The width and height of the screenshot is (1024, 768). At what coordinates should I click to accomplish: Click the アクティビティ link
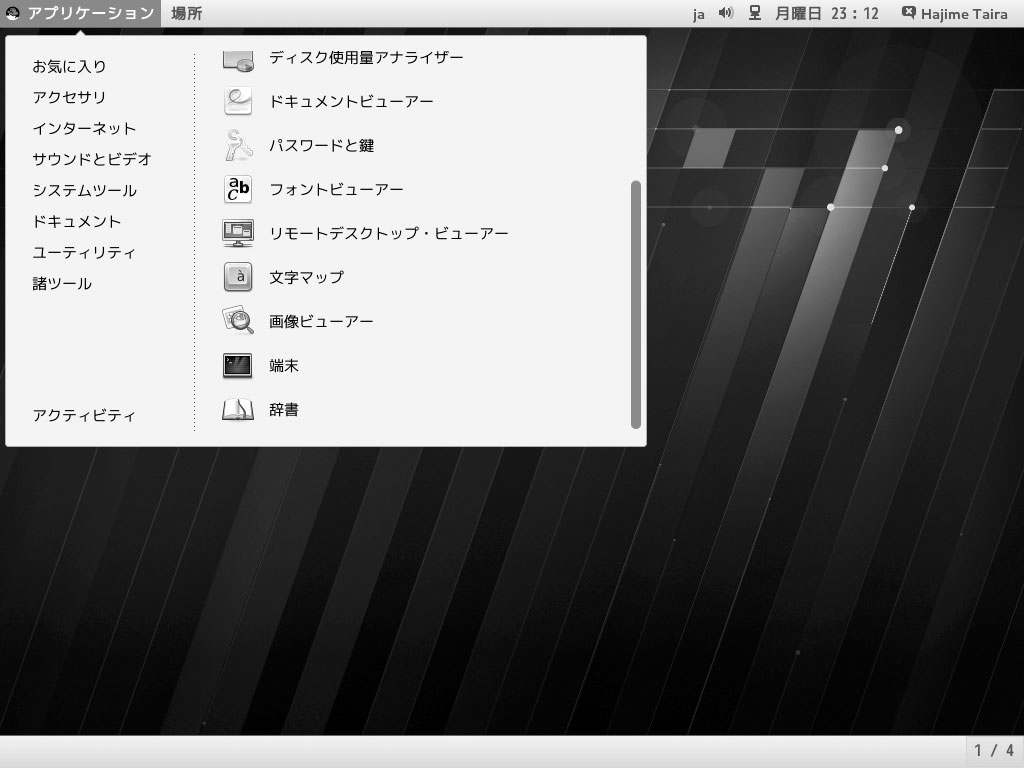[84, 415]
